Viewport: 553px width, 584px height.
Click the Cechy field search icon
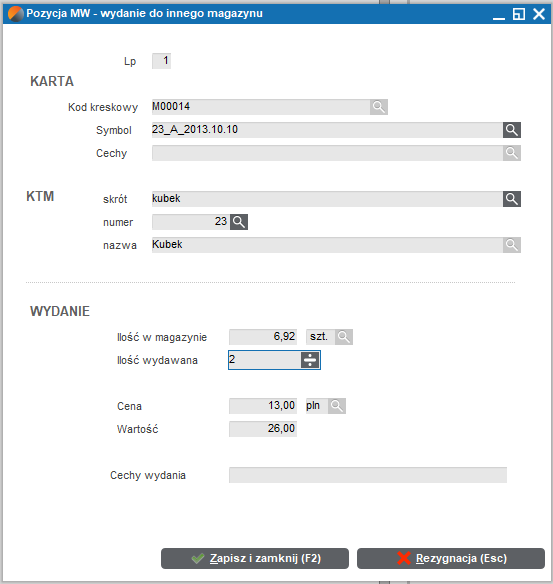click(512, 153)
